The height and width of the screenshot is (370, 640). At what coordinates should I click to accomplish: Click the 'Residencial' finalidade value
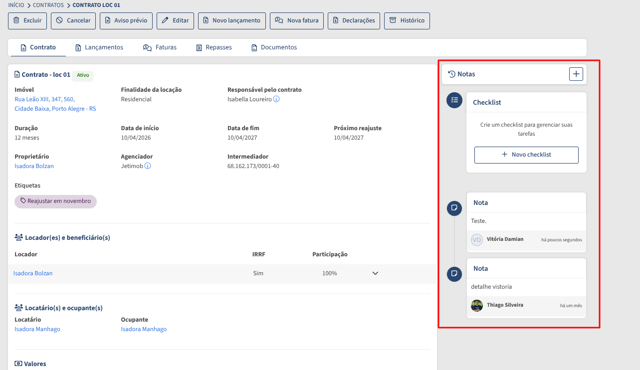[x=136, y=99]
